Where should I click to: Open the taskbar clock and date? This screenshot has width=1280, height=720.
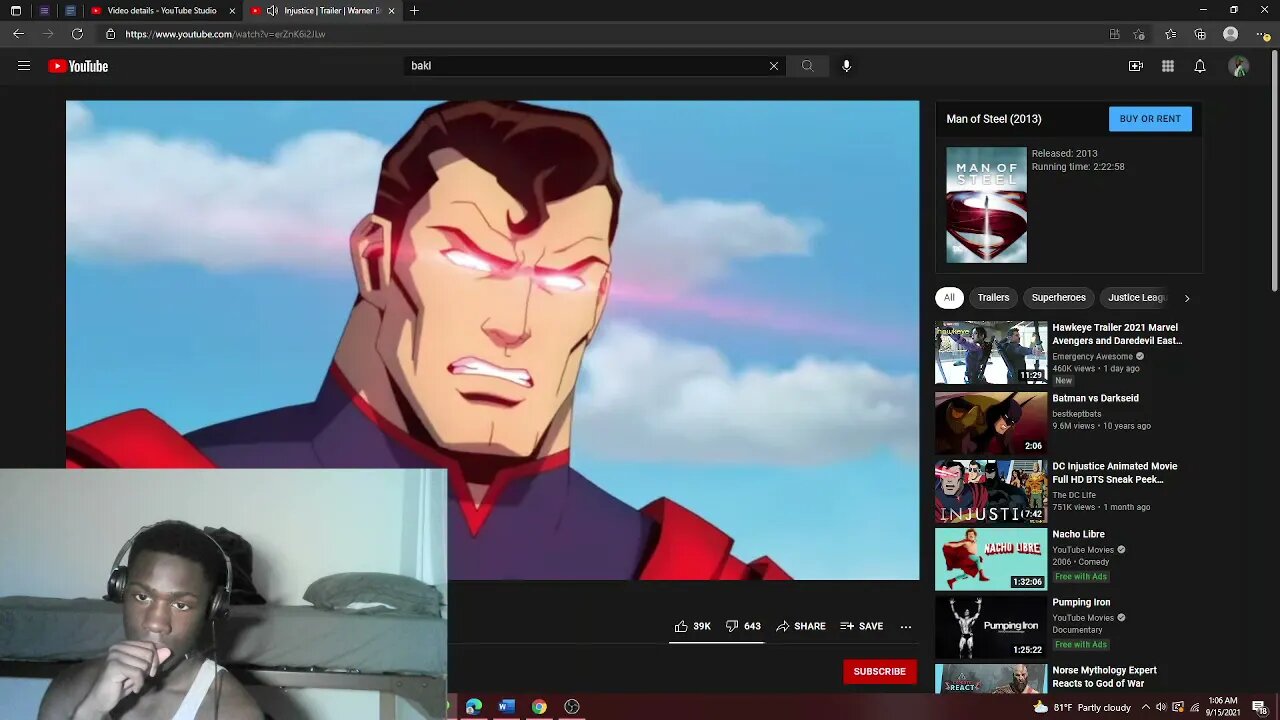pyautogui.click(x=1222, y=707)
